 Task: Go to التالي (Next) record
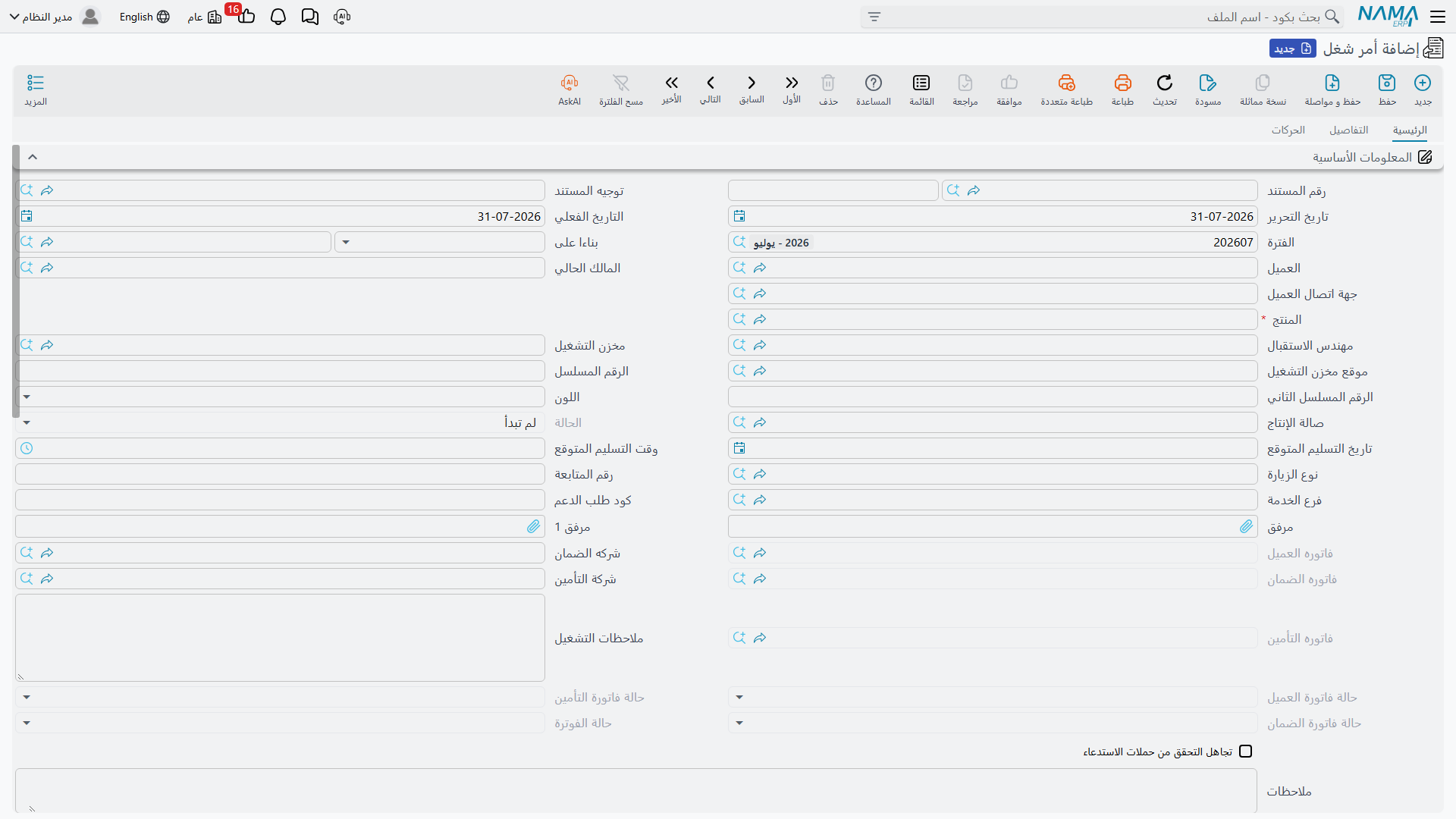click(711, 83)
